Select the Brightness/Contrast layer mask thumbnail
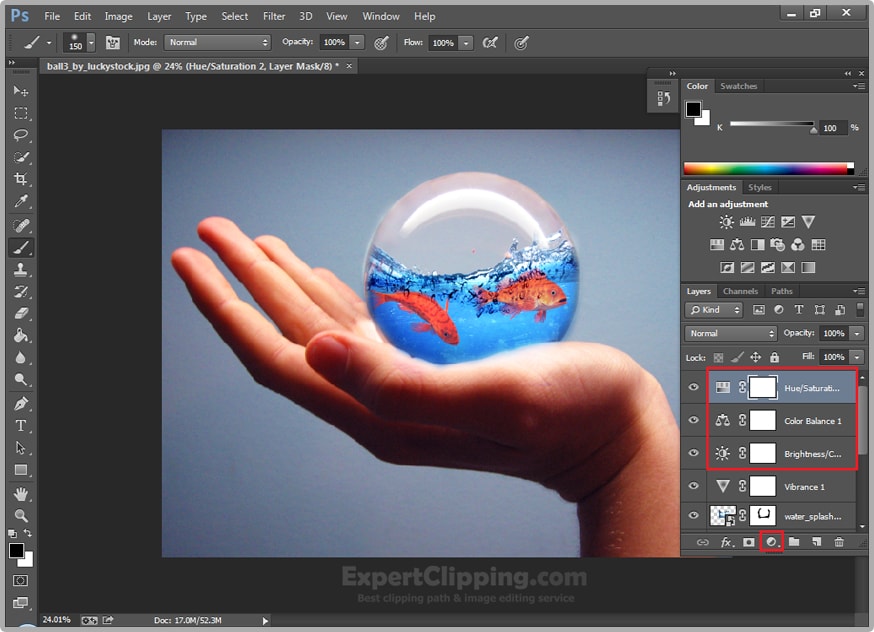 (x=763, y=453)
